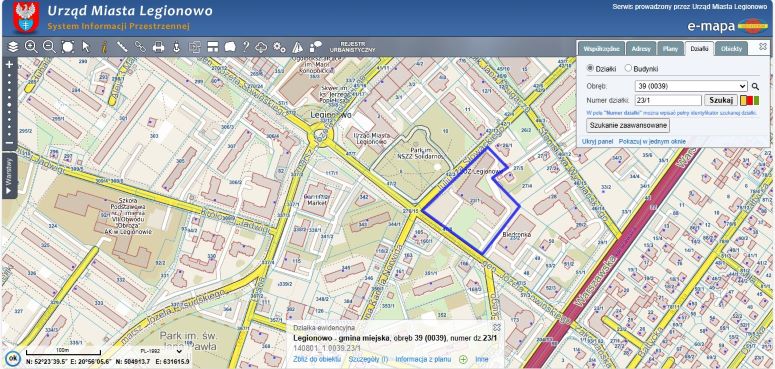The height and width of the screenshot is (369, 775).
Task: Expand the Warstwy side panel
Action: click(9, 176)
